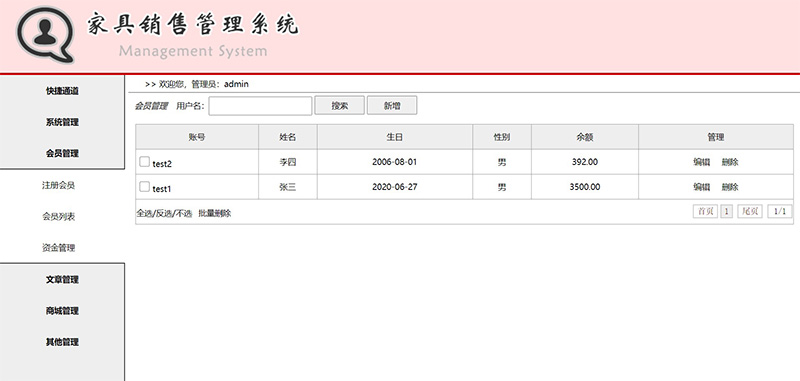Edit member test2 via 编辑 link
This screenshot has height=381, width=800.
702,162
